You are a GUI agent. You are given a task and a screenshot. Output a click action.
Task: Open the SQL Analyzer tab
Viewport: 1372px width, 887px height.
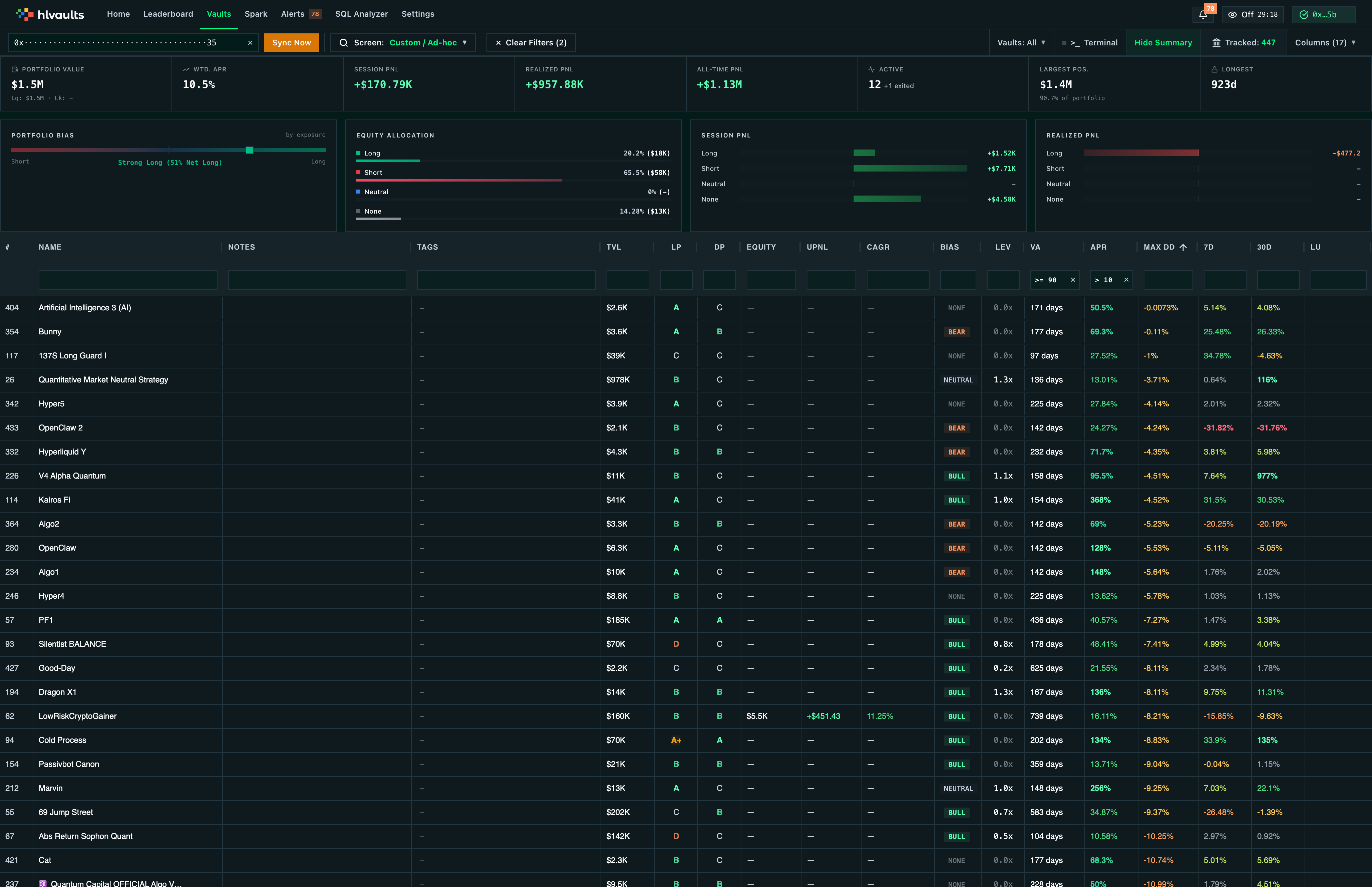point(362,14)
